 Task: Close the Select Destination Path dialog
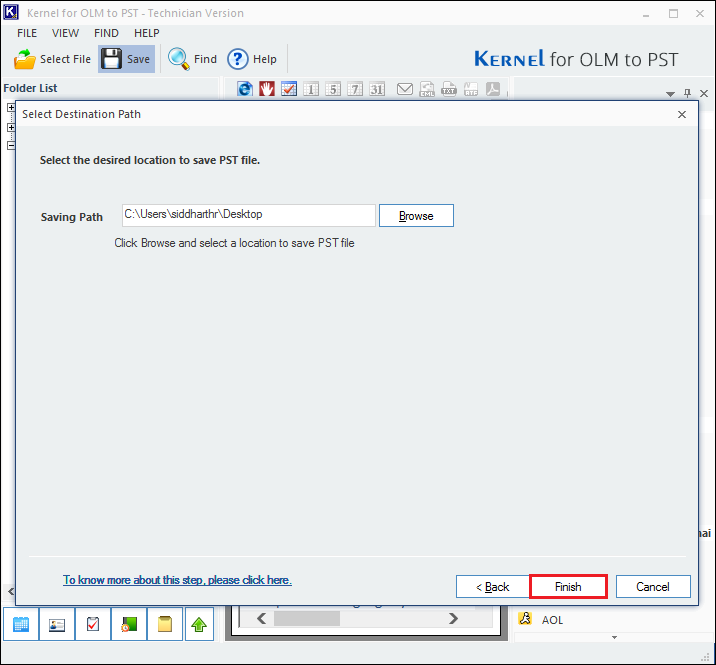pyautogui.click(x=682, y=115)
